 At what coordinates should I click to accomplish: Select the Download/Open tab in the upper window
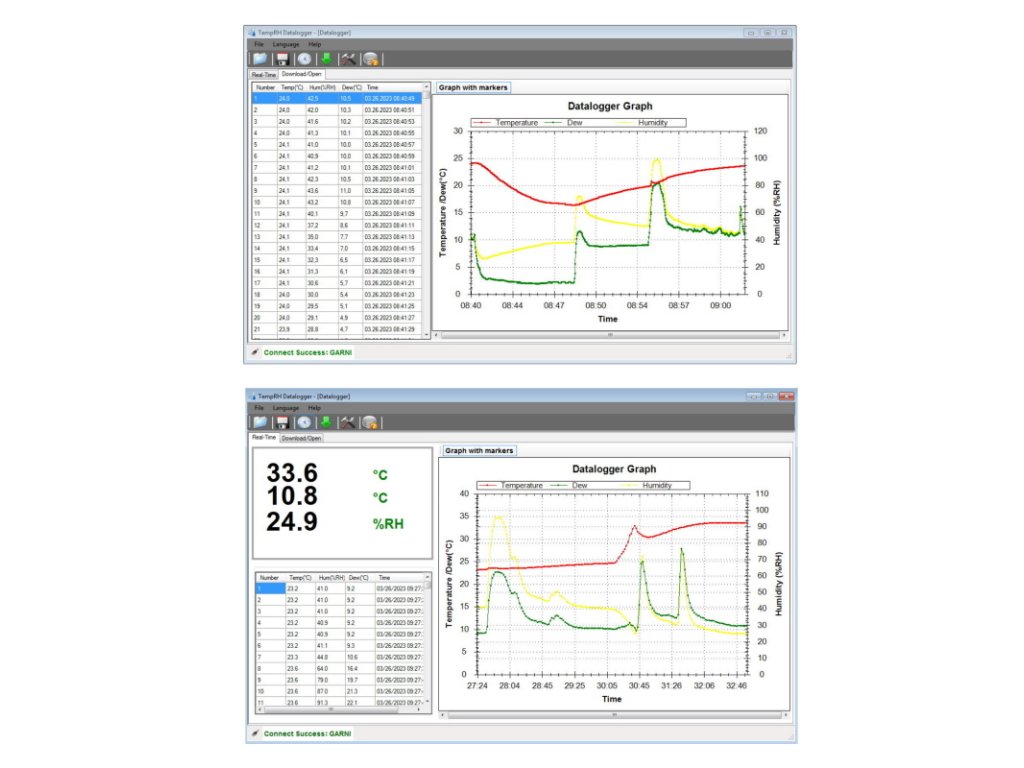click(x=302, y=74)
